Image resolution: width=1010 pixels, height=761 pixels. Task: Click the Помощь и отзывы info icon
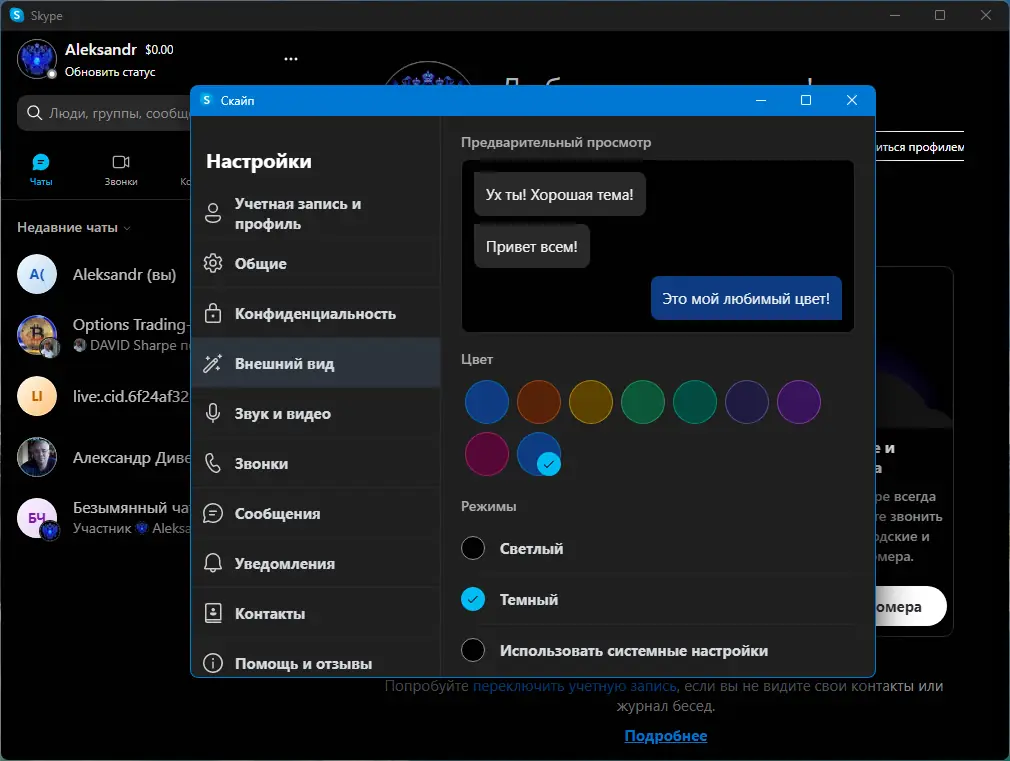211,663
